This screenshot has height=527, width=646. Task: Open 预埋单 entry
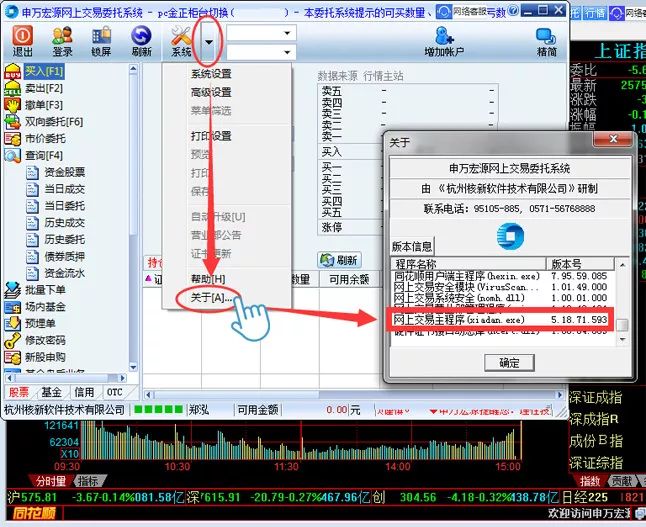point(40,323)
